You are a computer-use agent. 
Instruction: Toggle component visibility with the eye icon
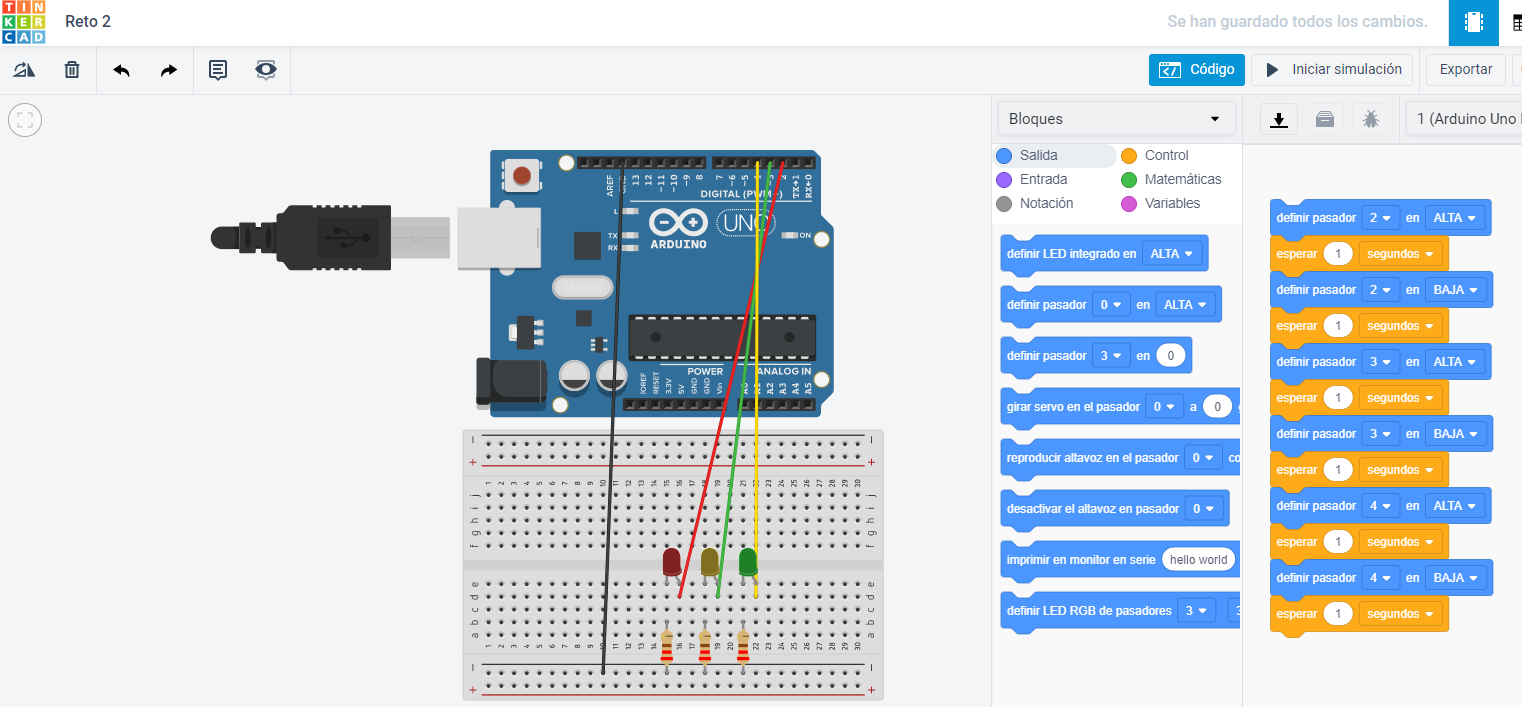[265, 70]
